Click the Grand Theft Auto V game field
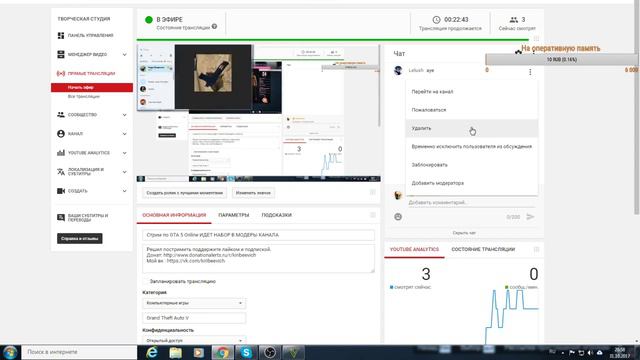This screenshot has height=360, width=640. (x=194, y=318)
